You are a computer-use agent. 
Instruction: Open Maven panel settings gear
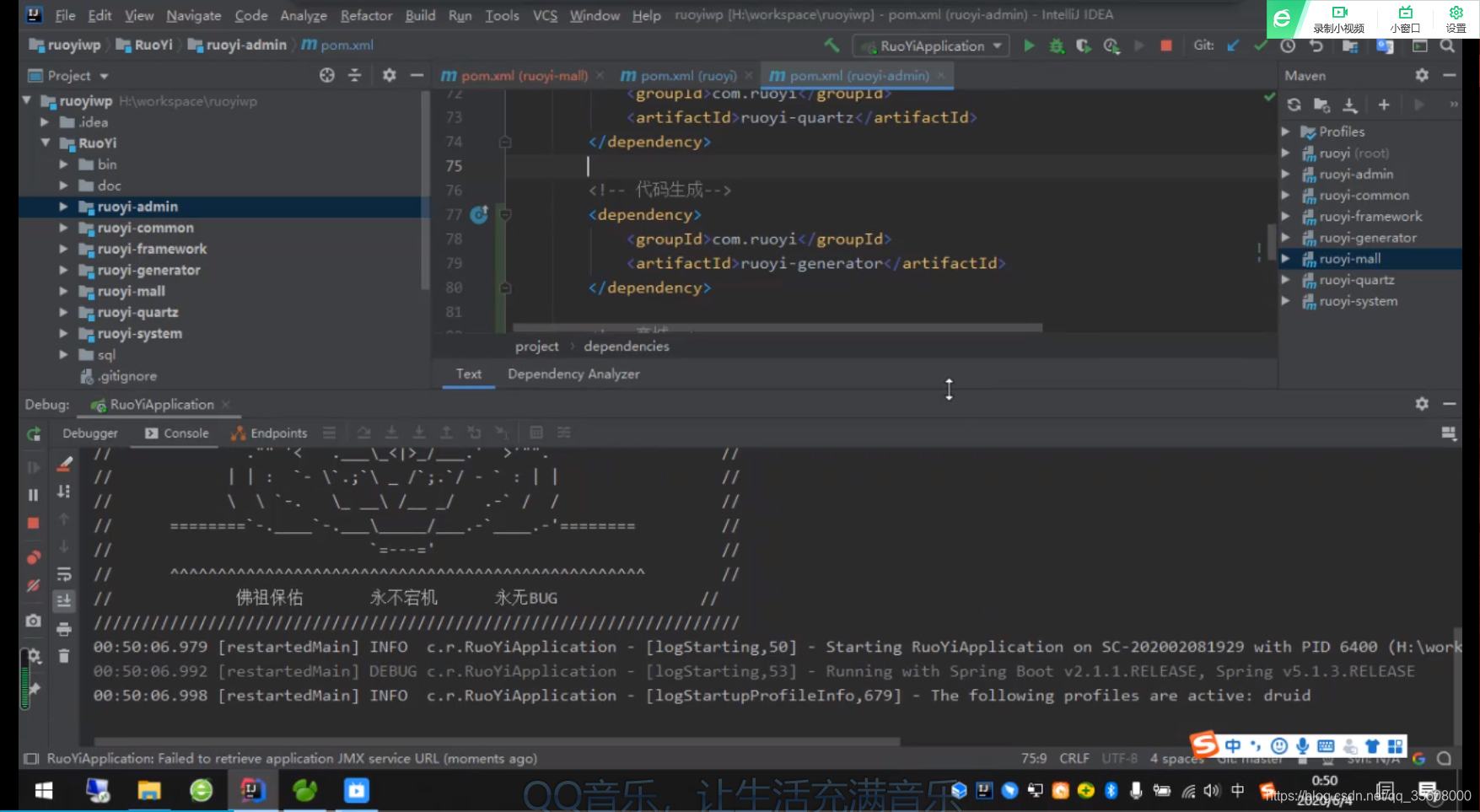pyautogui.click(x=1422, y=75)
